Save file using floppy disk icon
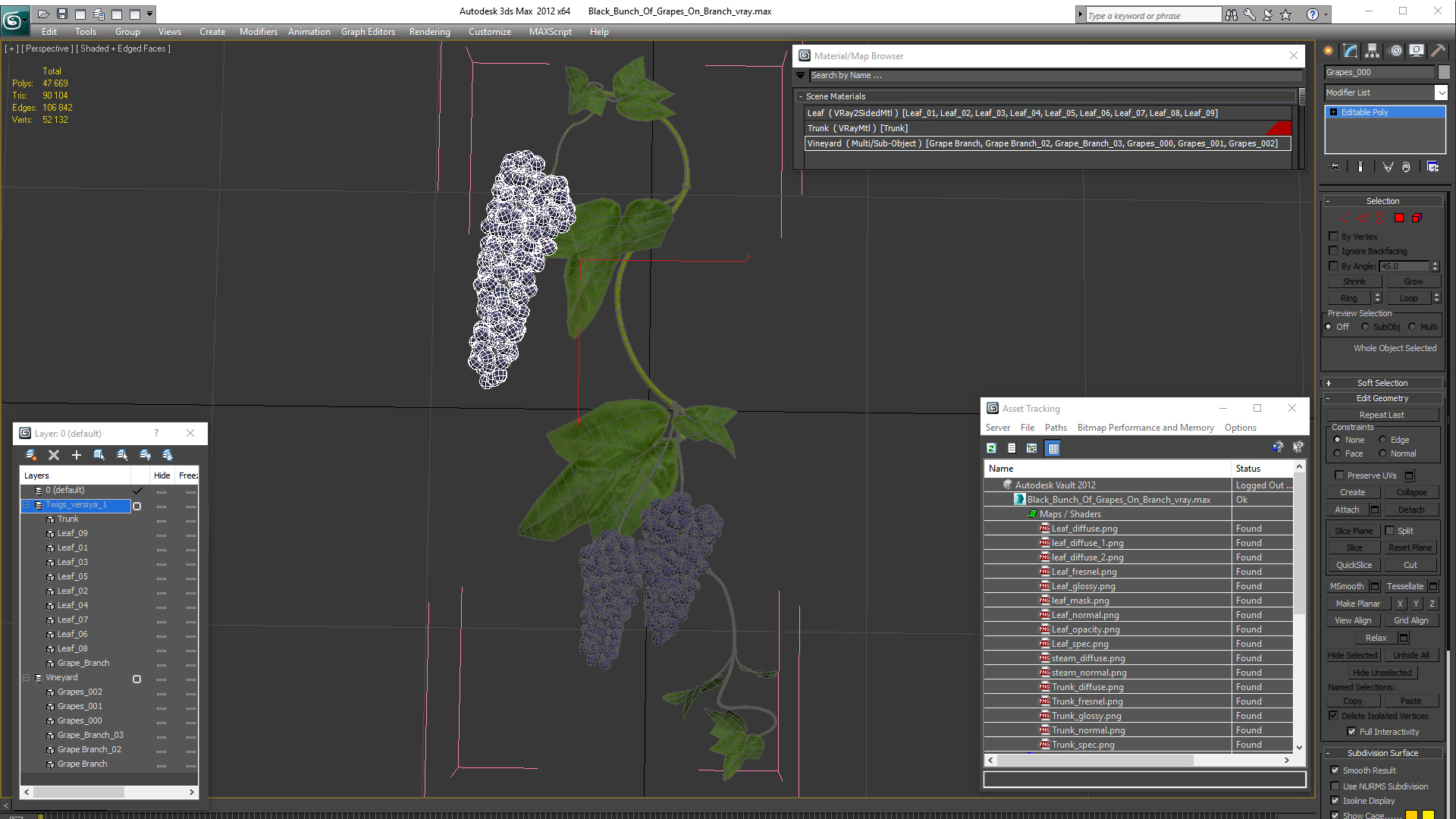1456x819 pixels. [x=62, y=14]
